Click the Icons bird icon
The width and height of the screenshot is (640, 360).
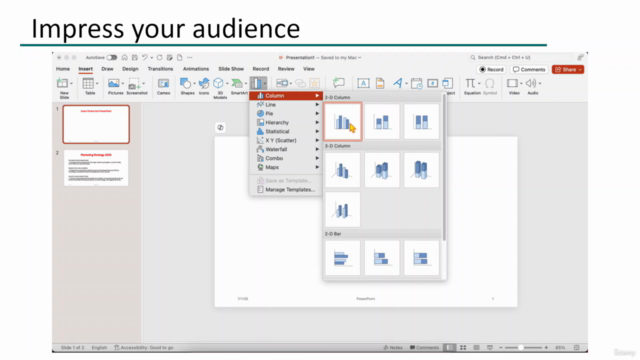point(204,83)
